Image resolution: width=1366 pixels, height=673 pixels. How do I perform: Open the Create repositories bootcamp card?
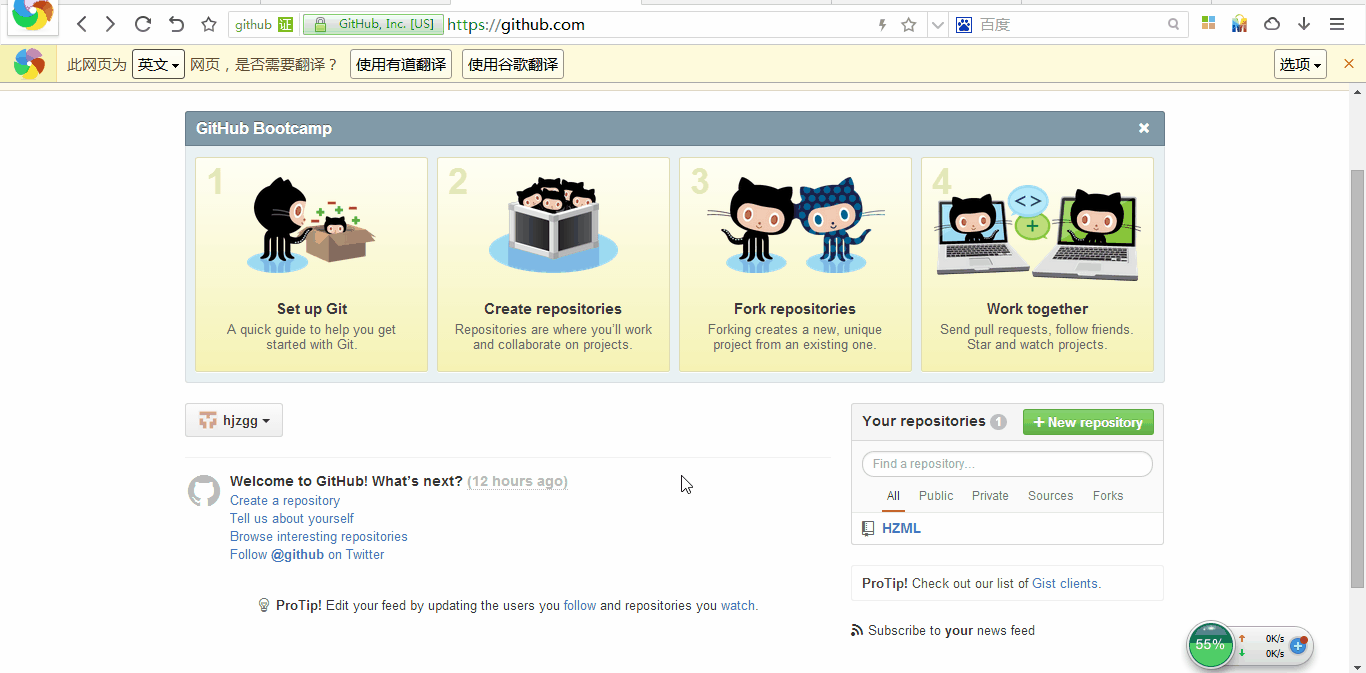[553, 264]
